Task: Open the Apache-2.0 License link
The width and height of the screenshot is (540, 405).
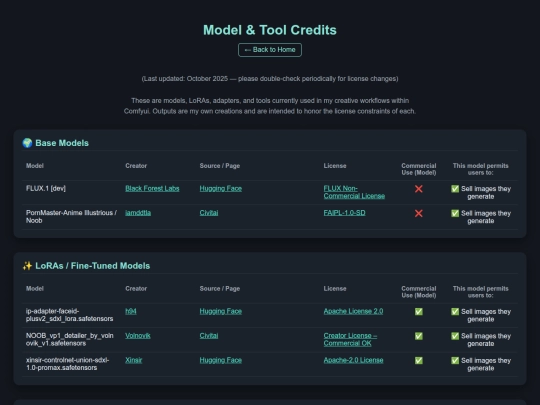Action: pos(353,360)
